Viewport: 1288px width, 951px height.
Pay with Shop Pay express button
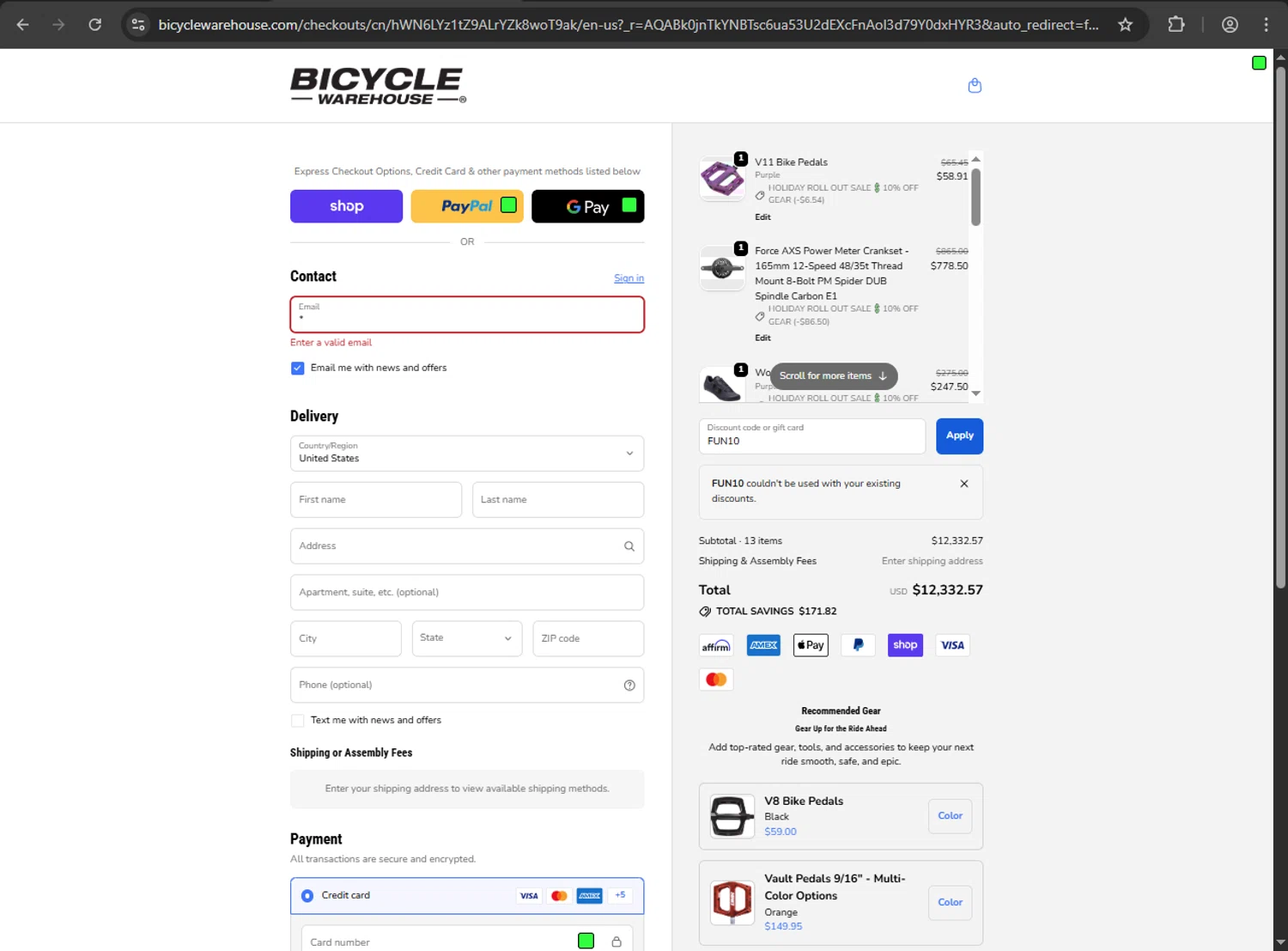[346, 206]
